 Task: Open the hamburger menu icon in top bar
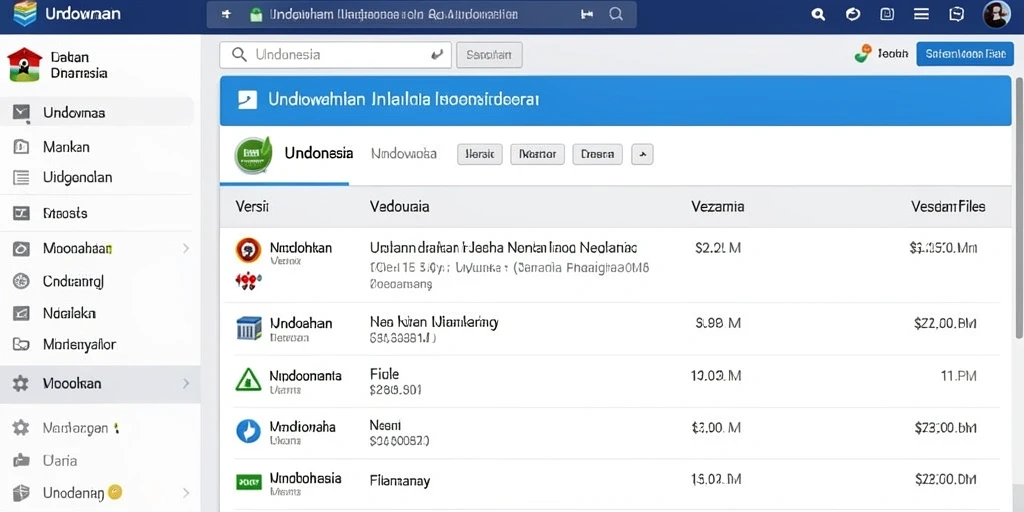click(921, 14)
